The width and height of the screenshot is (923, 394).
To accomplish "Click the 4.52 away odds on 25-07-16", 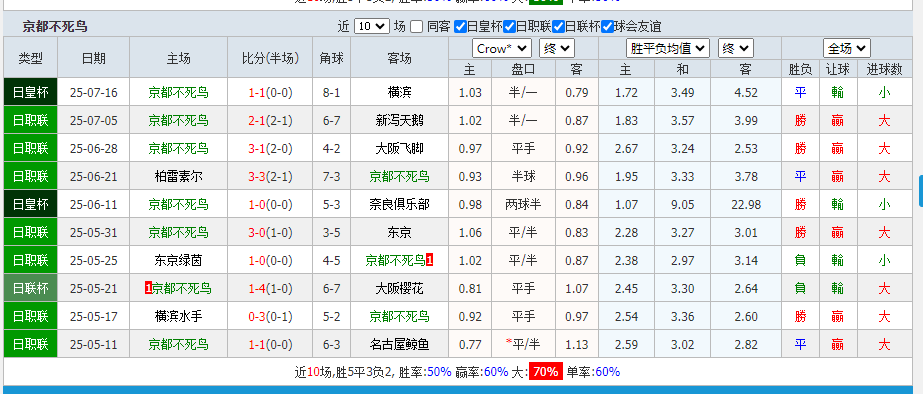I will (745, 92).
